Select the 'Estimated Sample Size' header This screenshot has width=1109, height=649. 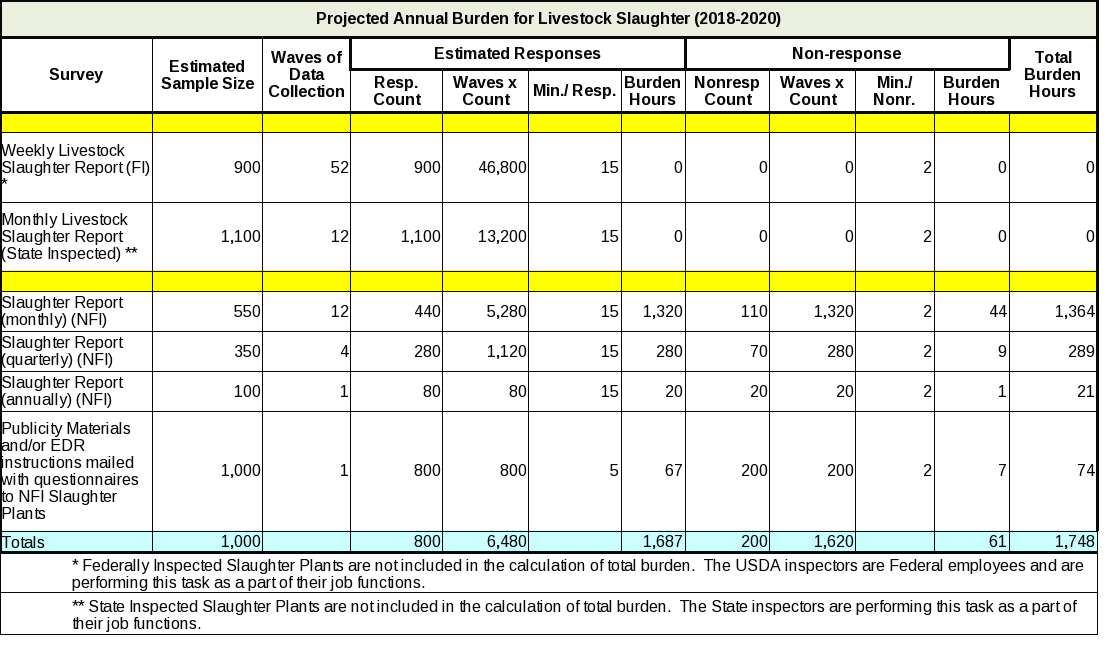[207, 75]
